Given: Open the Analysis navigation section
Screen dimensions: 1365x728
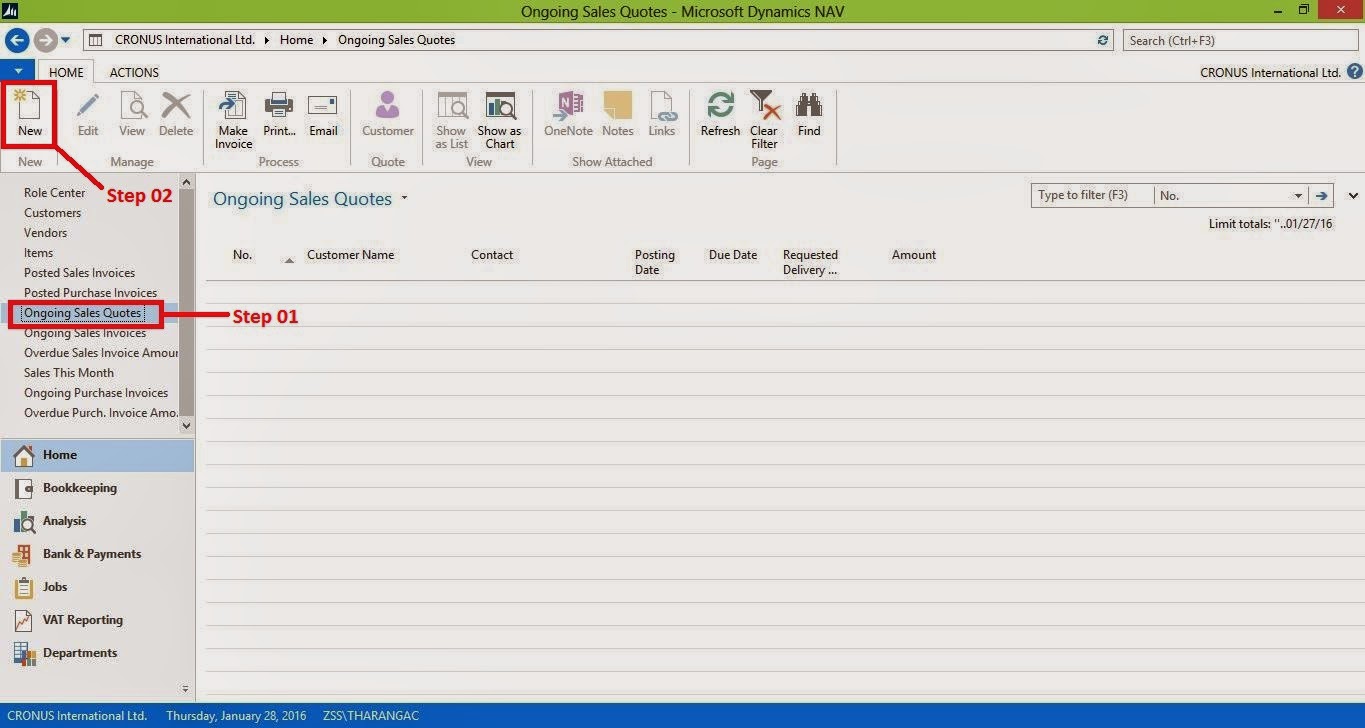Looking at the screenshot, I should point(97,521).
